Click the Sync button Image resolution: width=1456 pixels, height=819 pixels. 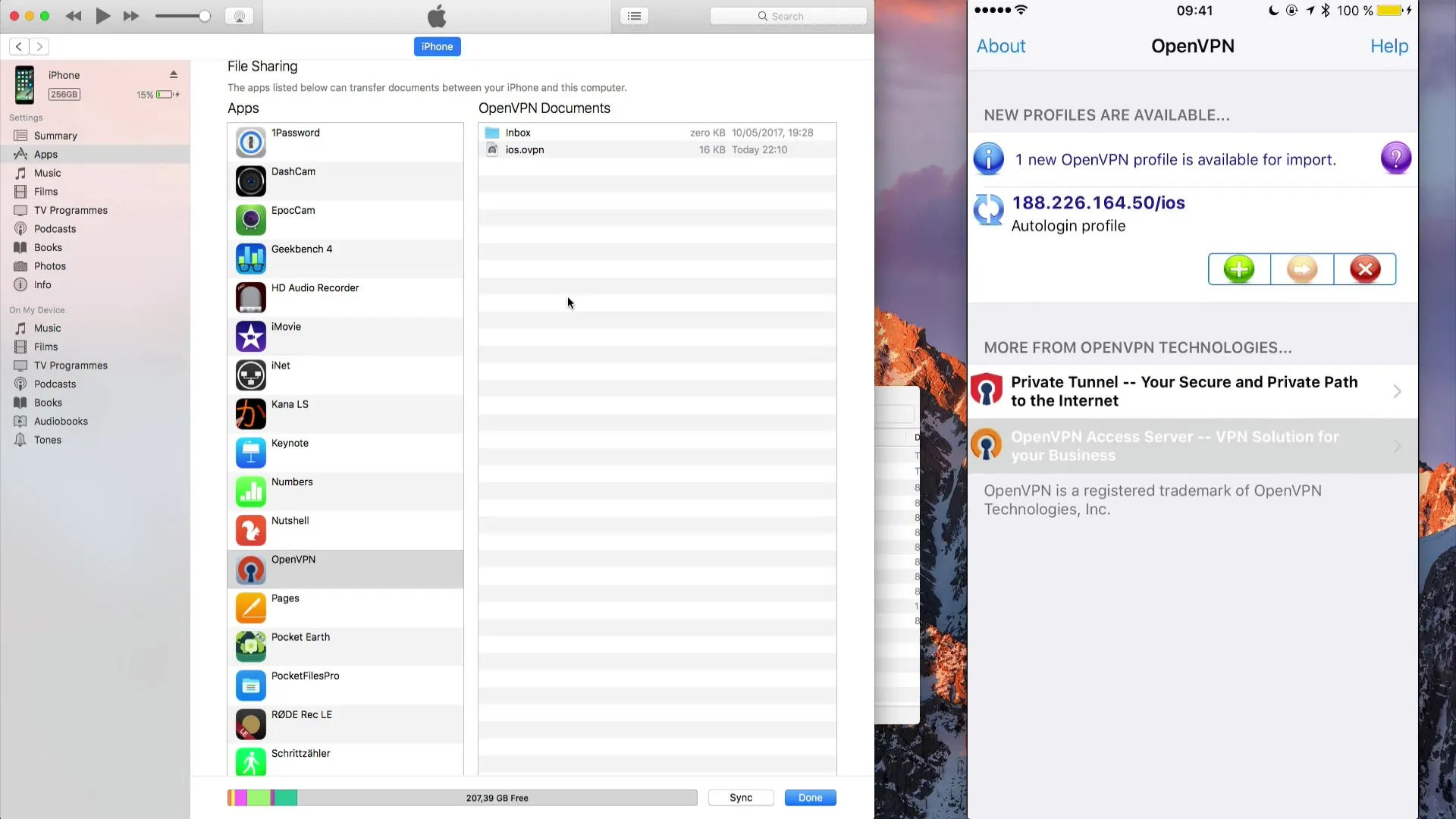[741, 798]
